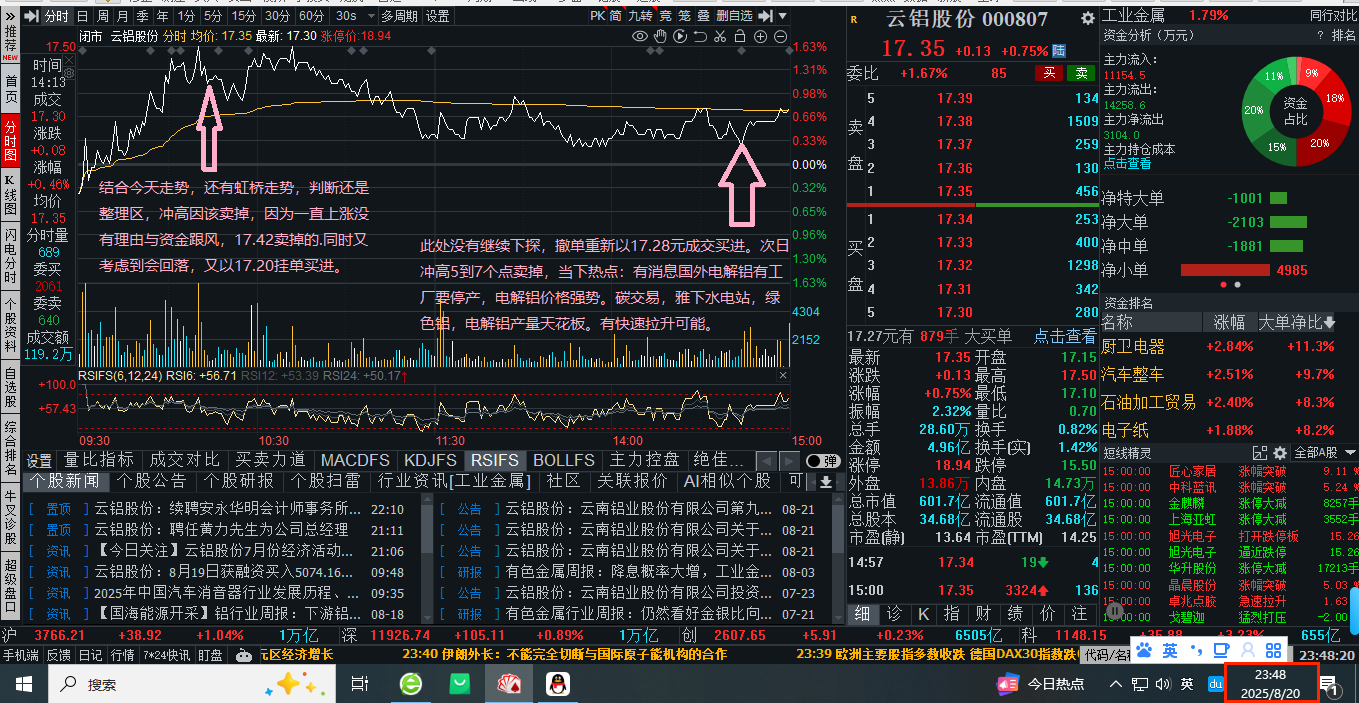Click the collapse-right arrow icon beside 删自选
1359x703 pixels.
(x=765, y=16)
